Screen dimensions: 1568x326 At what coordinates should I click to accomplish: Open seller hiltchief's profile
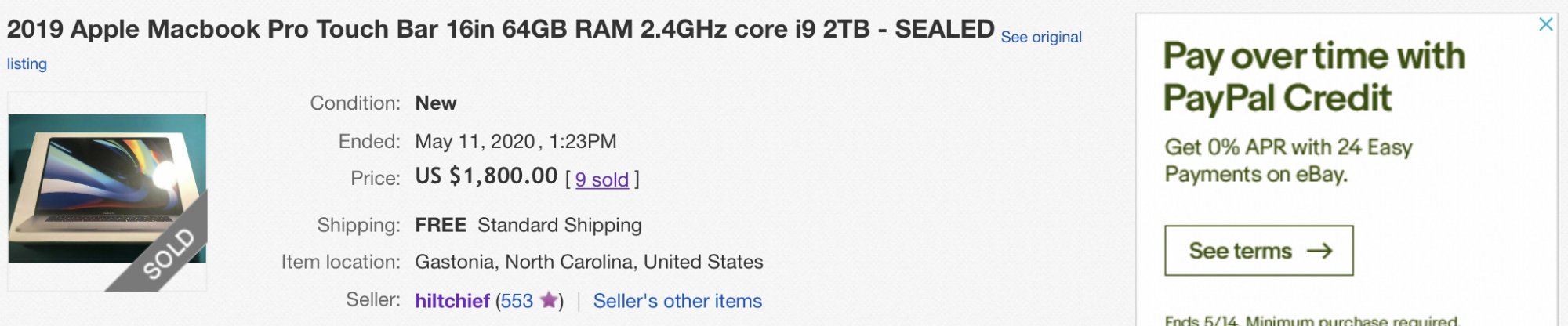click(452, 301)
